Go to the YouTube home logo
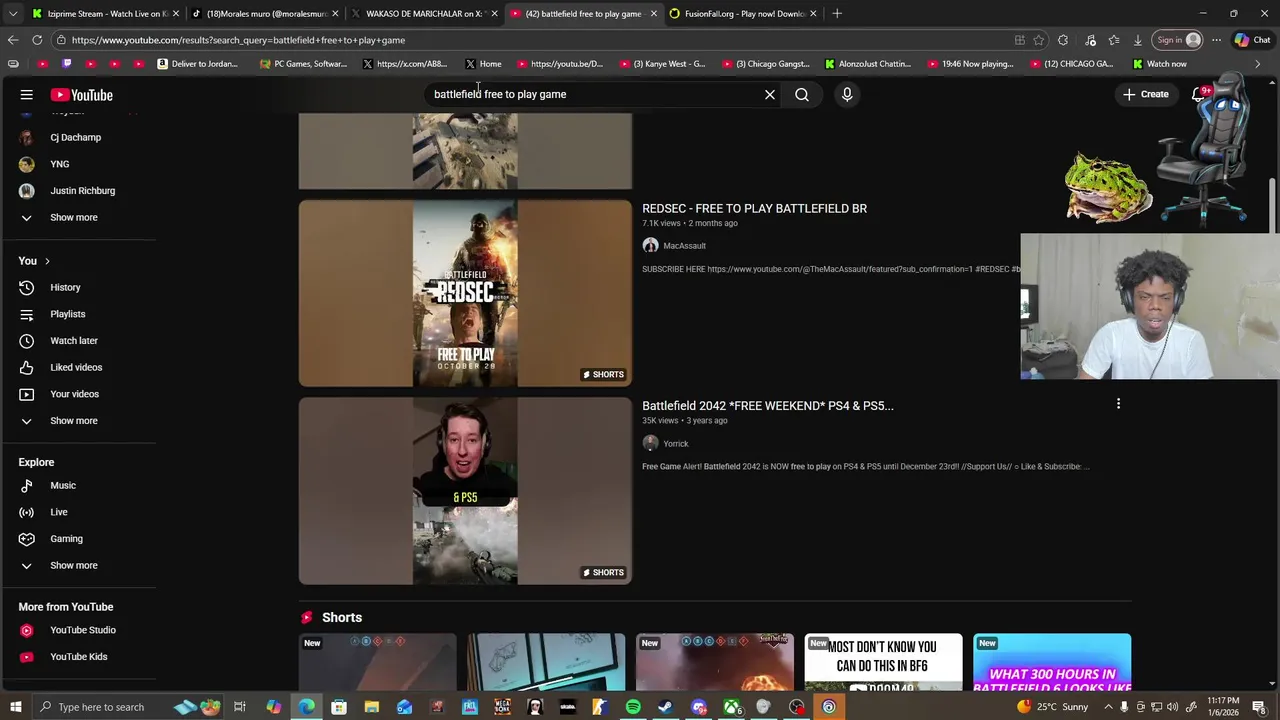Screen dimensions: 1280x720 pyautogui.click(x=82, y=95)
